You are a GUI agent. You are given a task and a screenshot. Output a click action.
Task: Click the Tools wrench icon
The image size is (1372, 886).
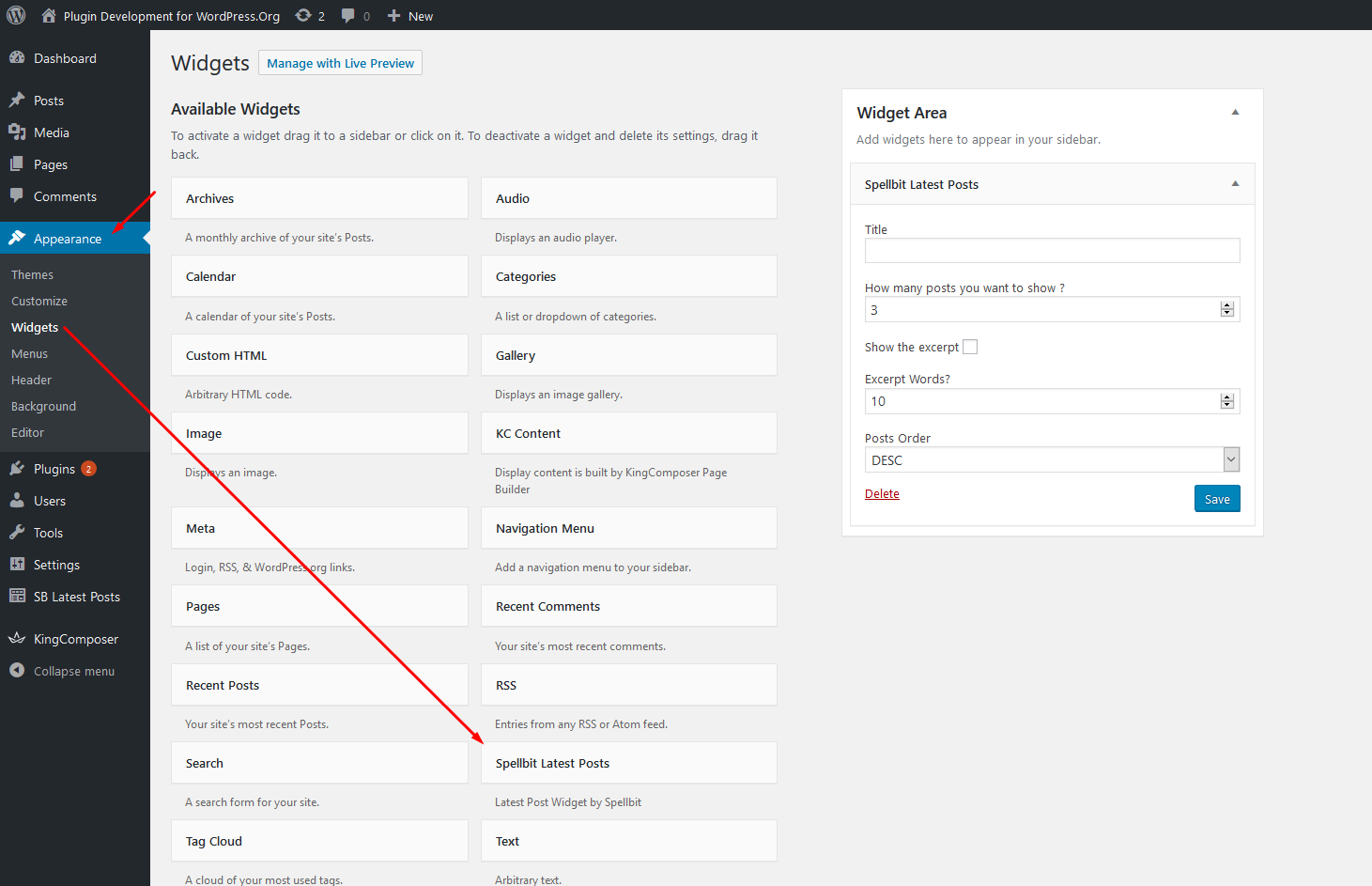point(17,533)
